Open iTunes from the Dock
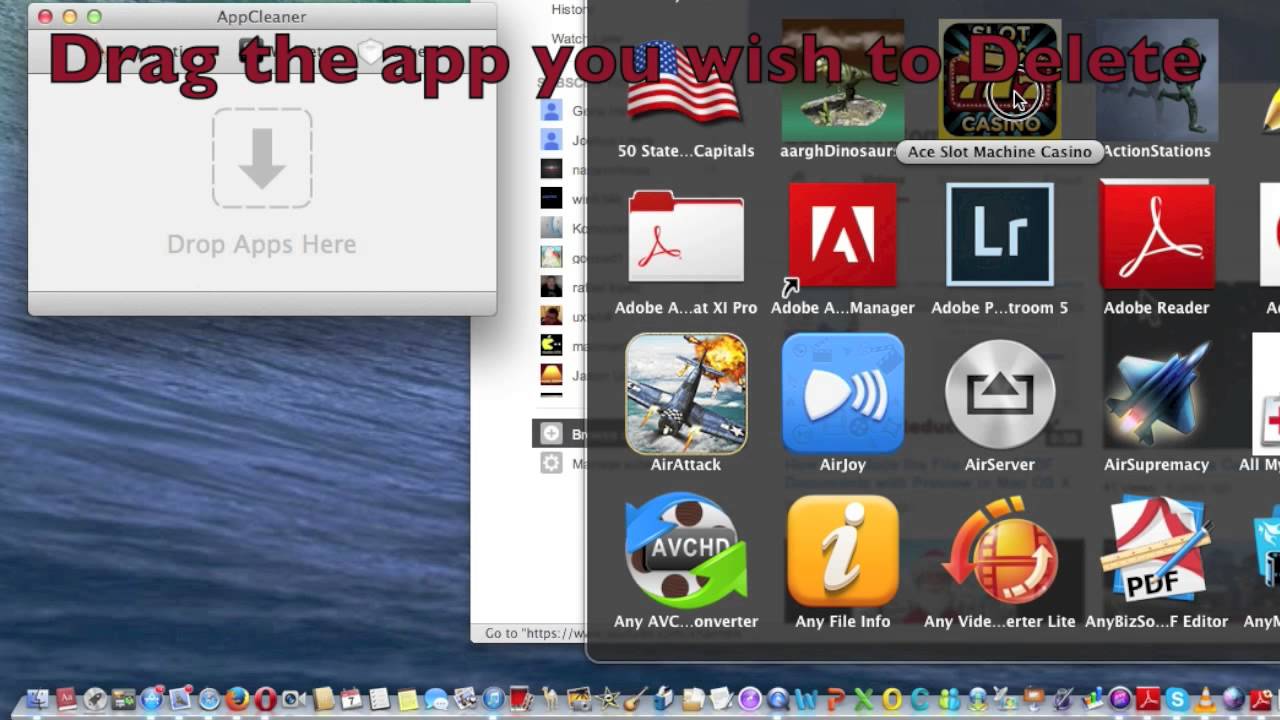Screen dimensions: 1280x720 coord(493,699)
